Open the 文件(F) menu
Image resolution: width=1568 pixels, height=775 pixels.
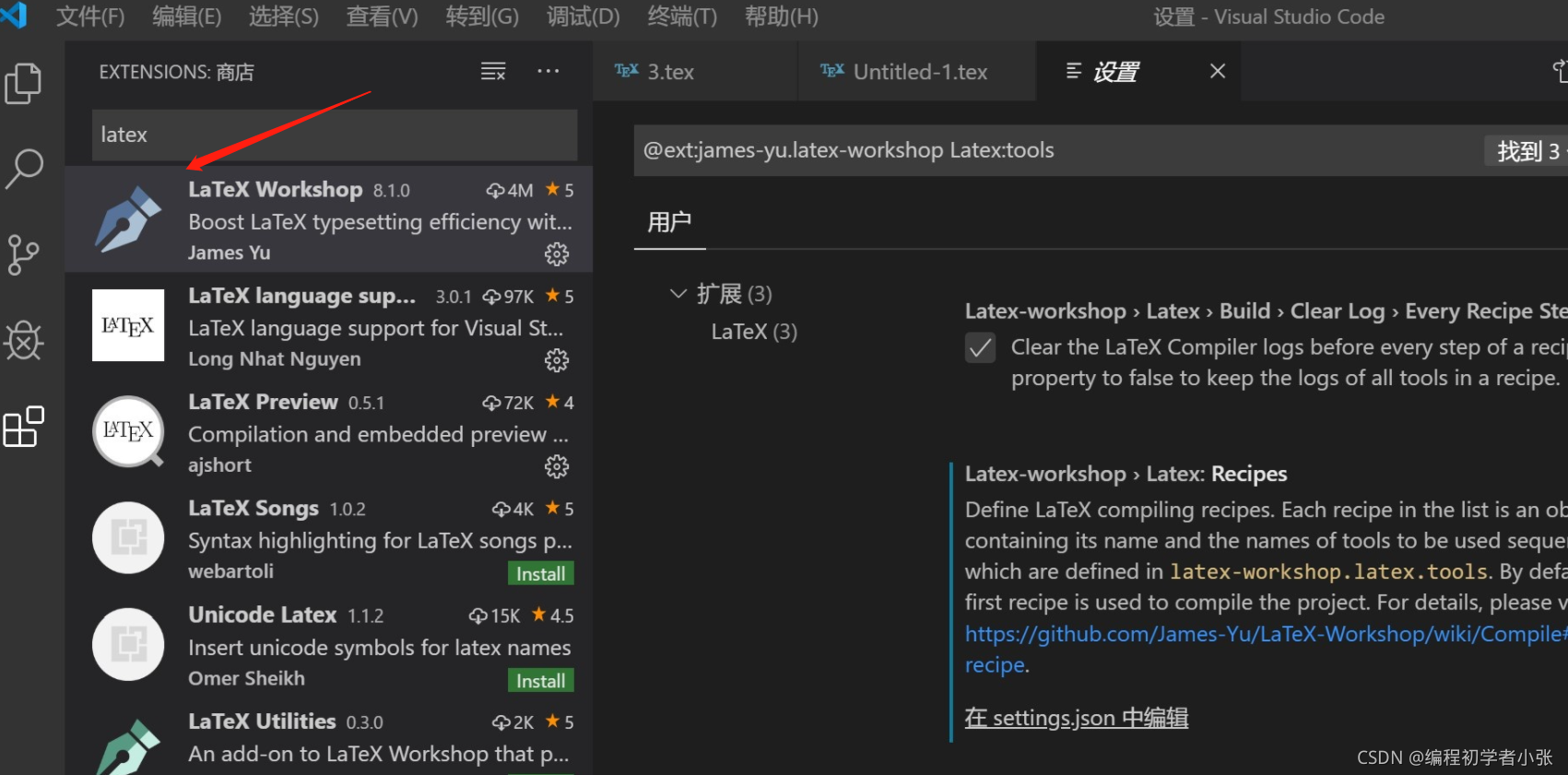[x=90, y=17]
